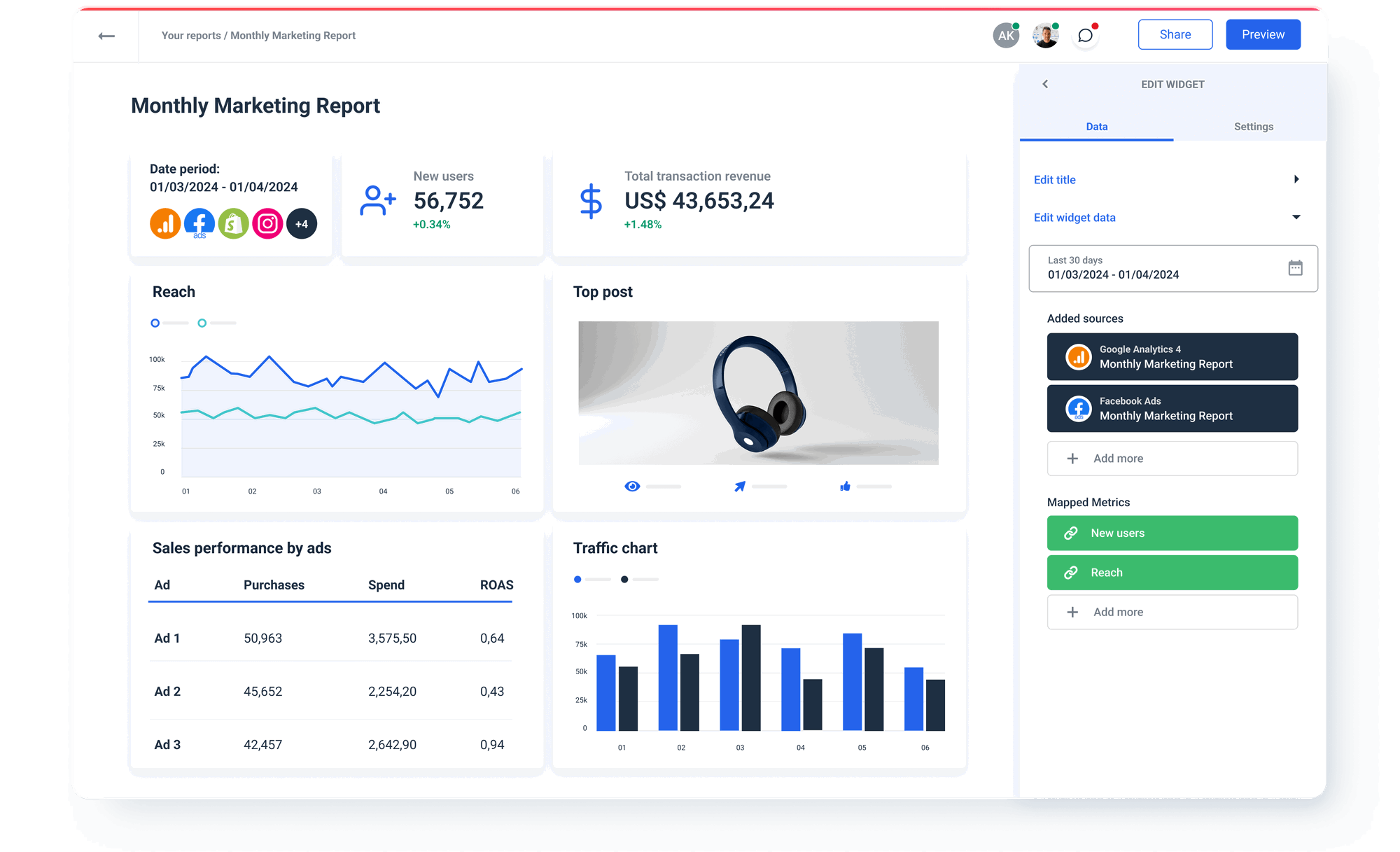Screen dimensions: 1400x852
Task: Select the Google Analytics source icon
Action: (165, 223)
